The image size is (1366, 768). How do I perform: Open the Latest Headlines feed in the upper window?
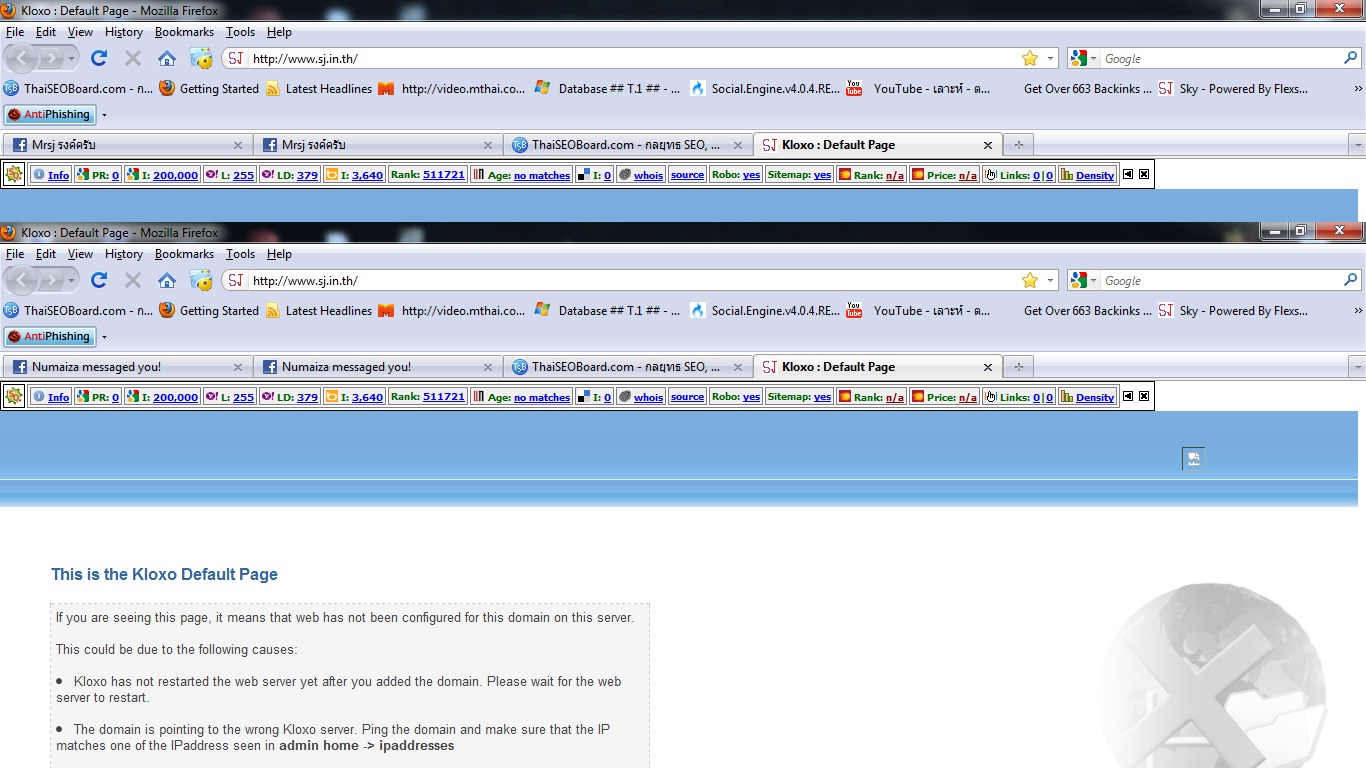(x=319, y=89)
